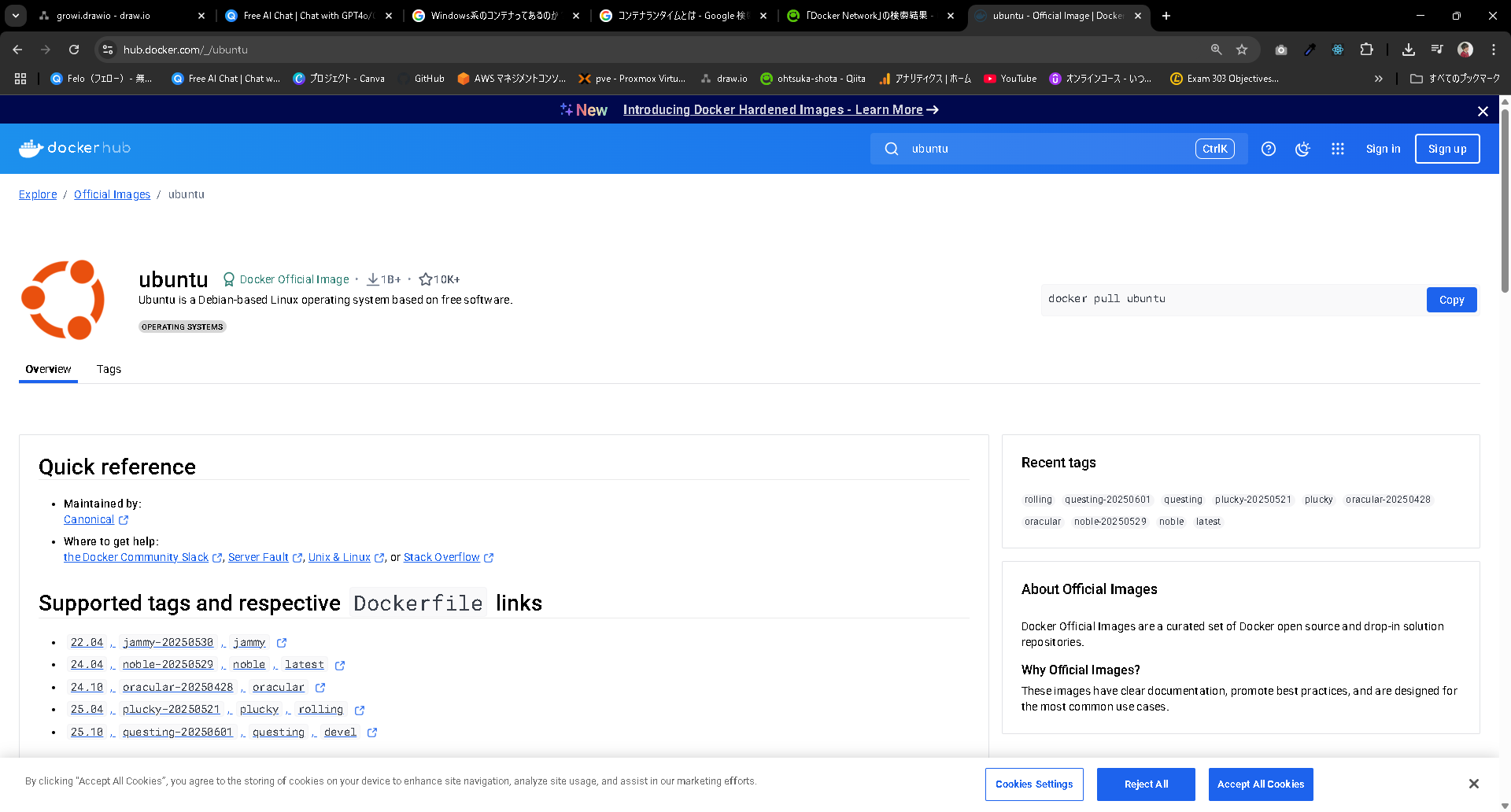Open external link icon for 25.04 plucky row
The width and height of the screenshot is (1511, 812).
tap(360, 710)
